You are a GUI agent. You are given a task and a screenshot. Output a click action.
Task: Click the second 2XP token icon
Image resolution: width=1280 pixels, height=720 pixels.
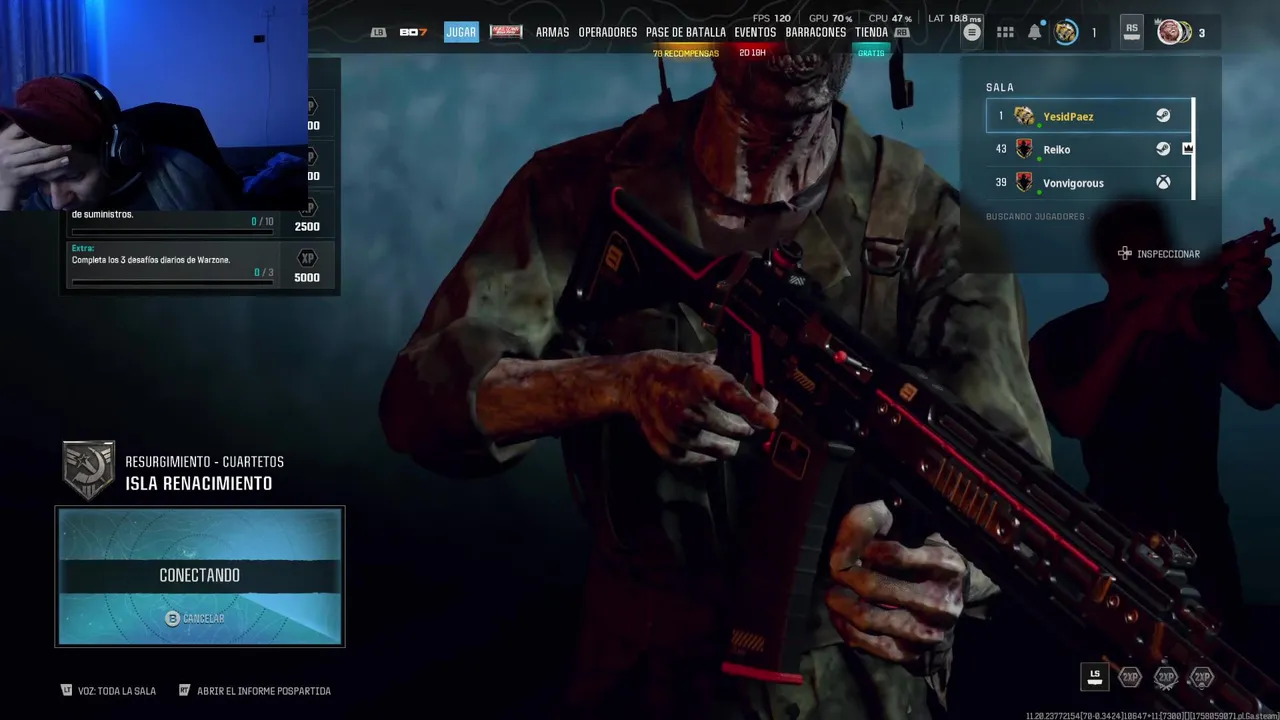(1166, 677)
